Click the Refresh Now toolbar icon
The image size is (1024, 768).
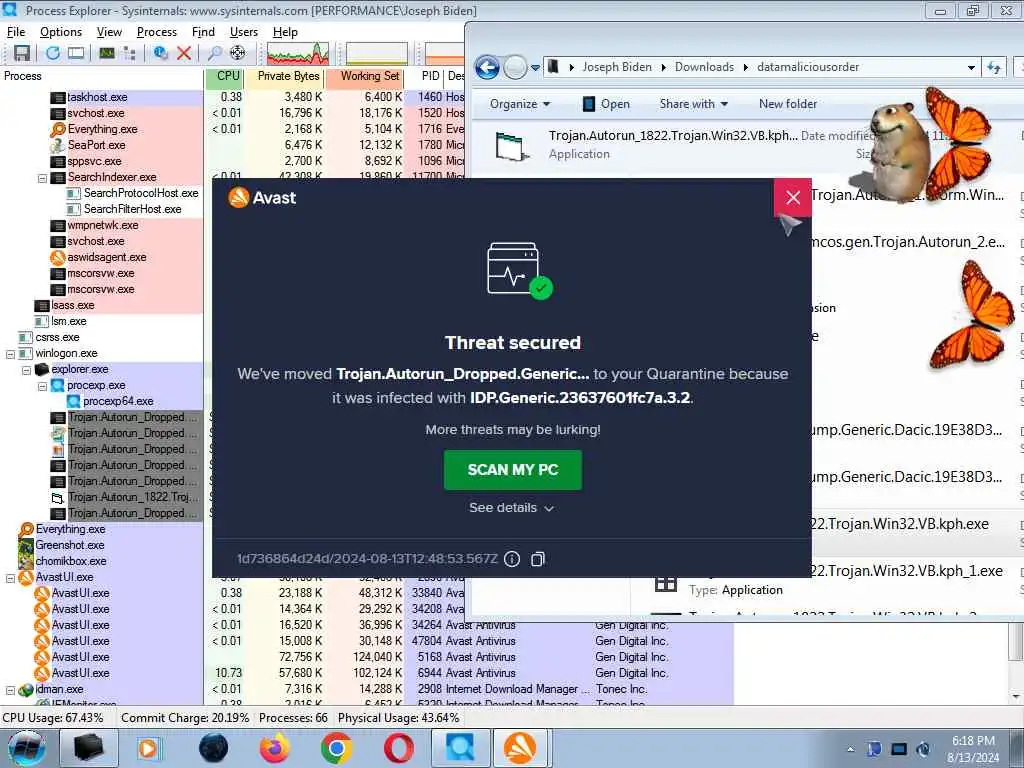[53, 53]
